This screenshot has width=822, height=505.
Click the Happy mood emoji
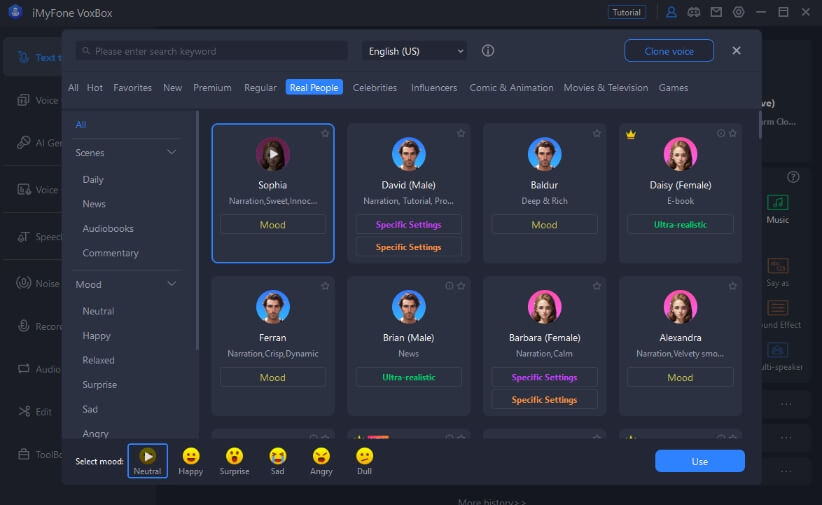190,456
